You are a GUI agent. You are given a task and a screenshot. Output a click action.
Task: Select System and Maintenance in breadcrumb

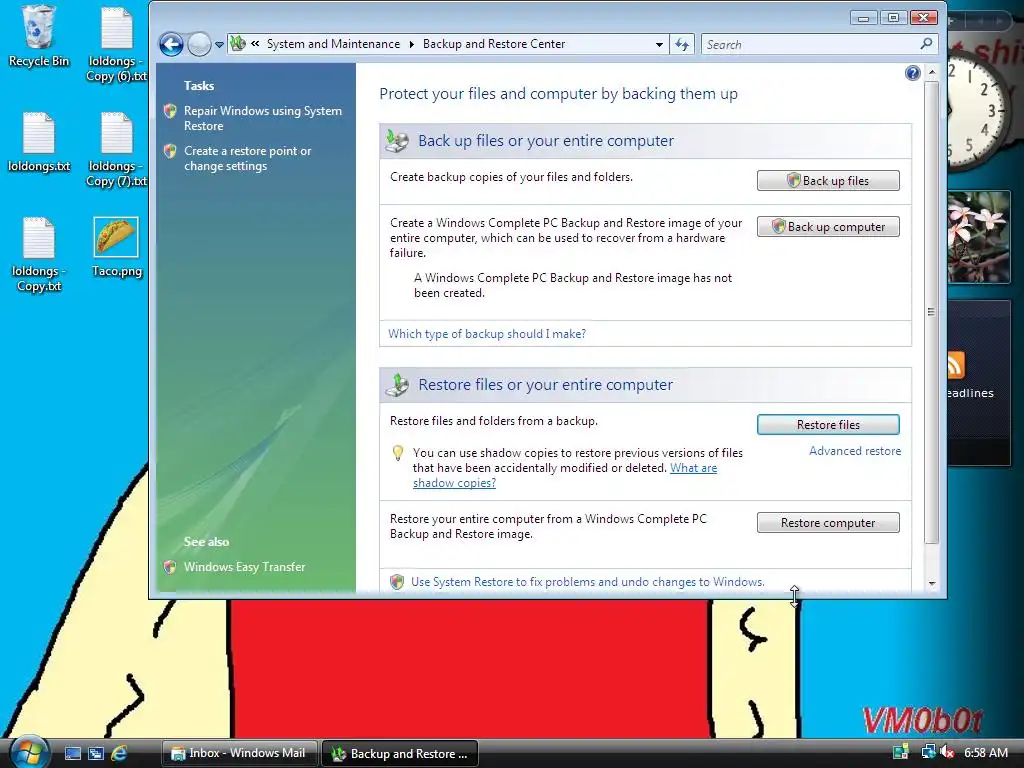[333, 44]
